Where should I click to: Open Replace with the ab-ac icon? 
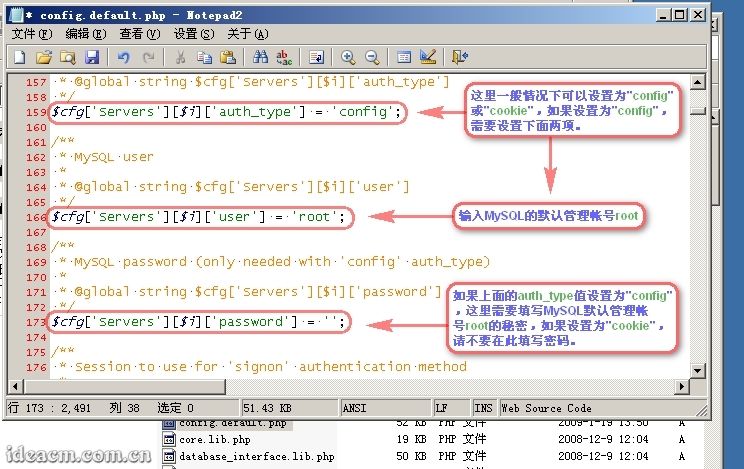[x=284, y=57]
